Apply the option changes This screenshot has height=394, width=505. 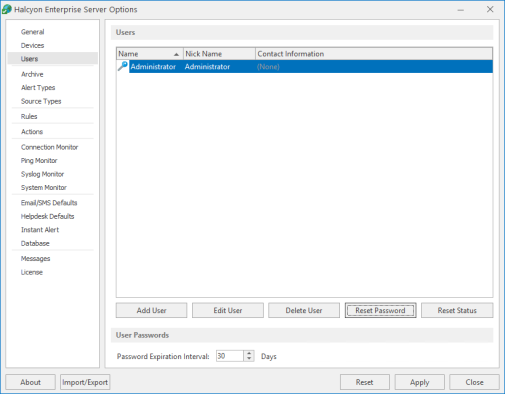click(420, 382)
